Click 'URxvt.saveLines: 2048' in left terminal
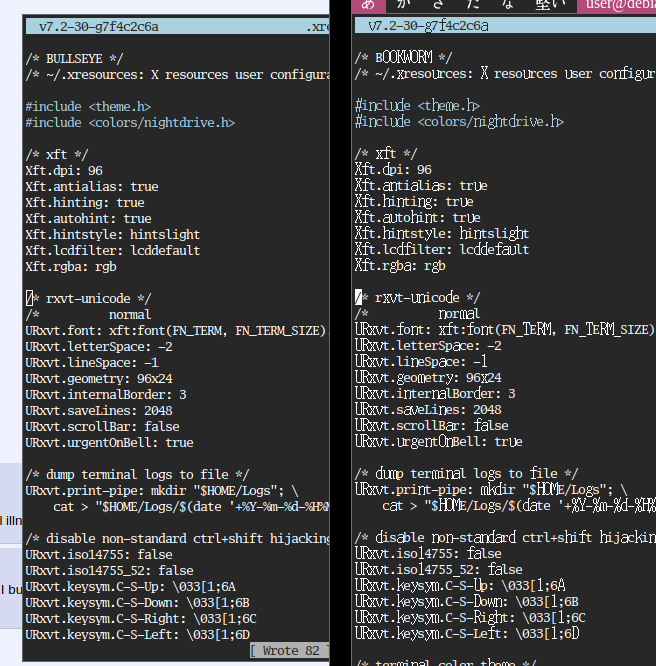The image size is (656, 666). point(99,411)
